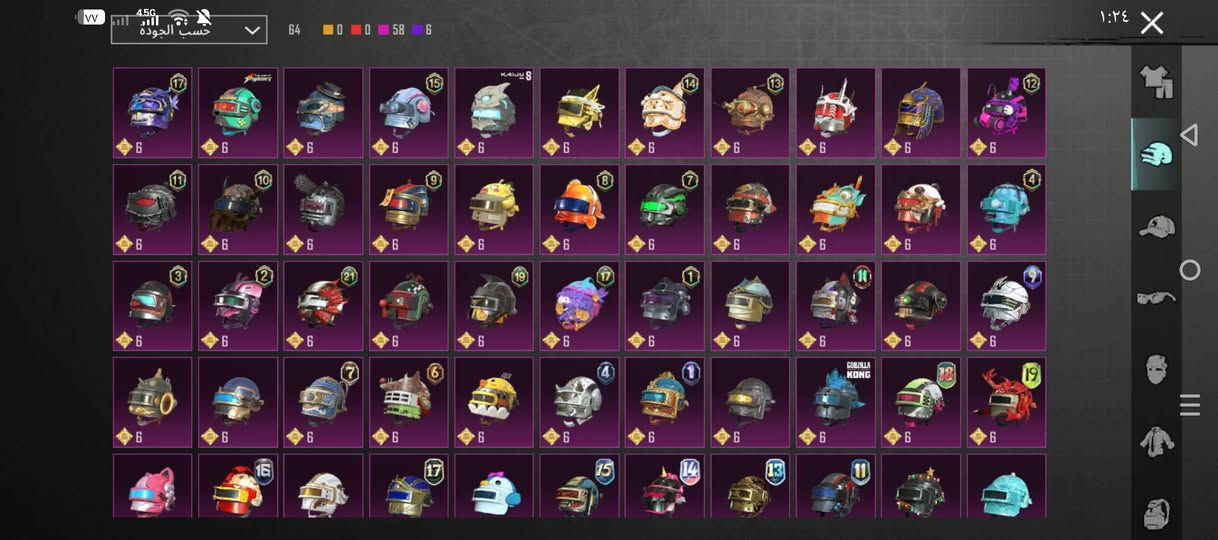The height and width of the screenshot is (540, 1218).
Task: Select the pink cat ears helmet
Action: click(152, 486)
